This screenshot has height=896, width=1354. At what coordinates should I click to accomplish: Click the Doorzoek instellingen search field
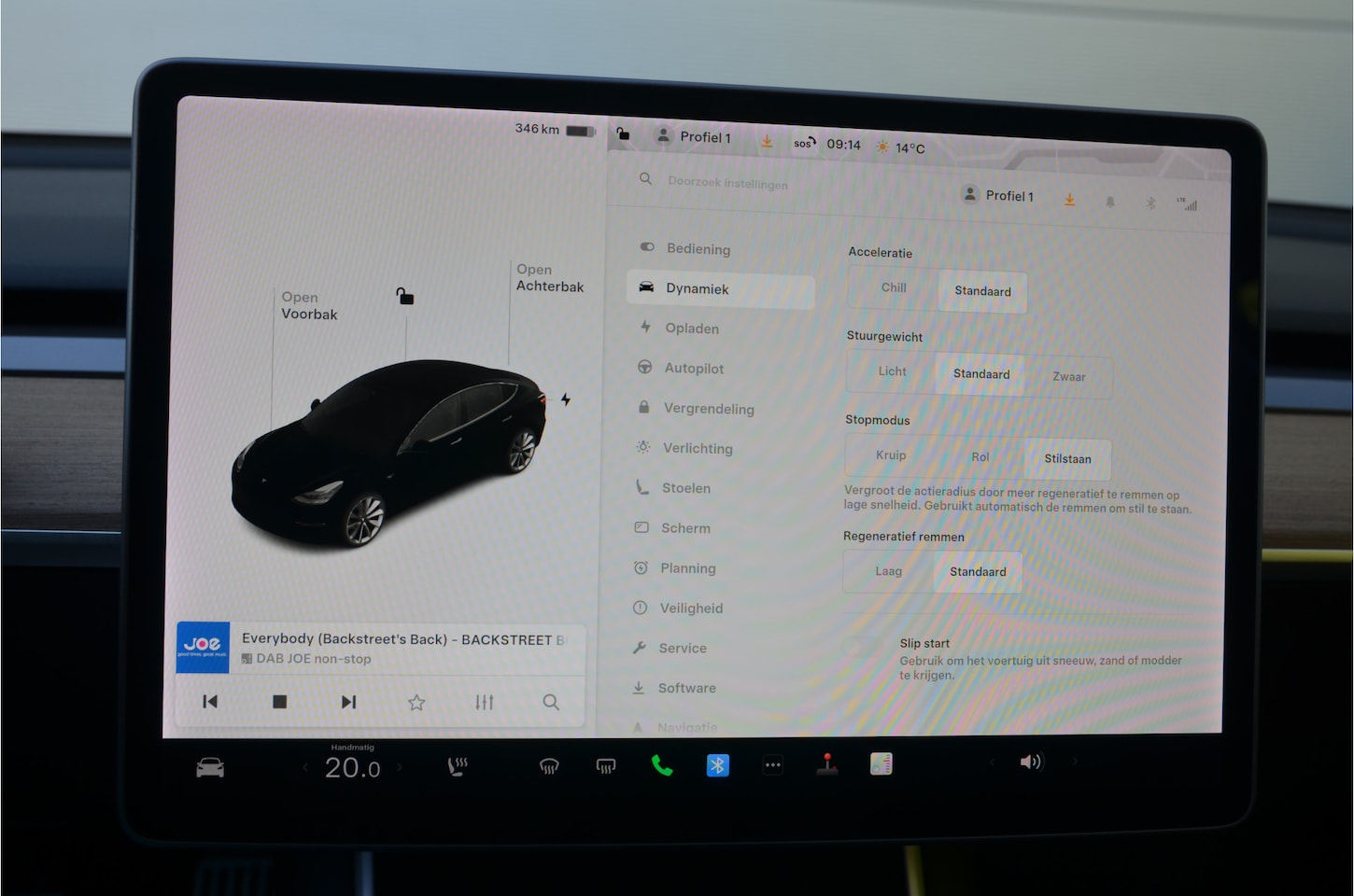[x=727, y=183]
